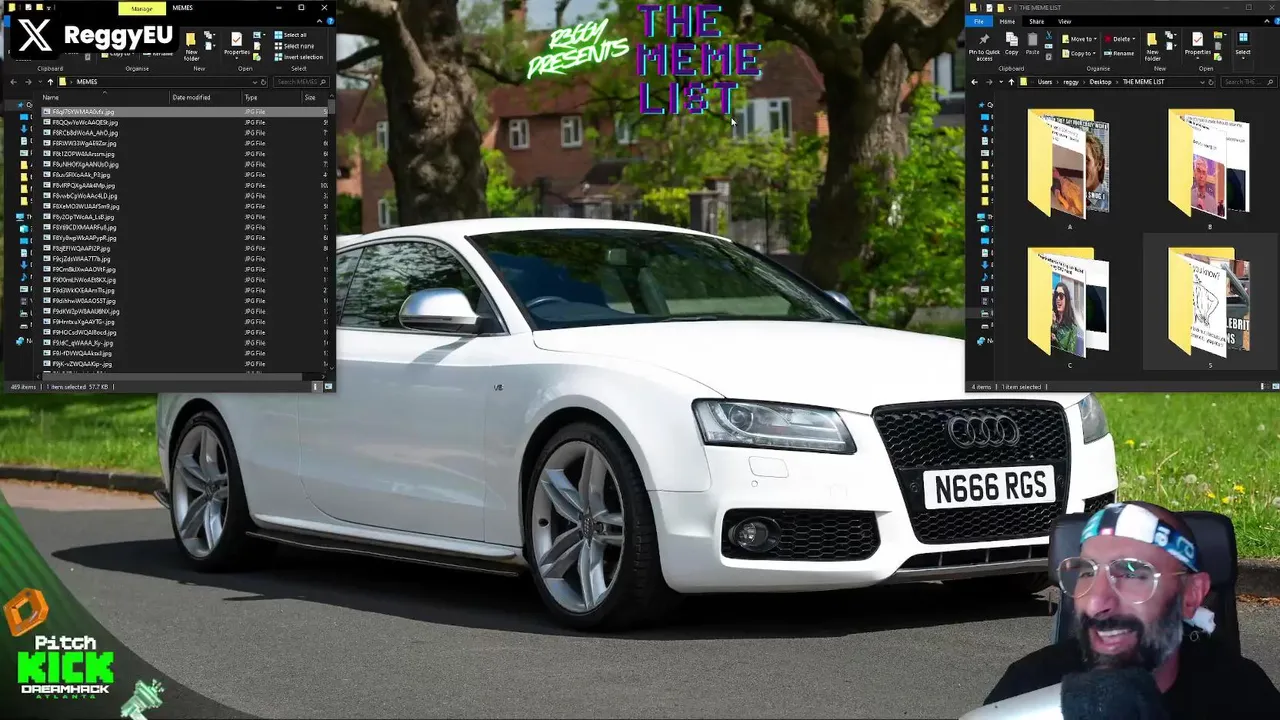Switch MEMES window to large icons view
Image resolution: width=1280 pixels, height=720 pixels.
point(327,386)
